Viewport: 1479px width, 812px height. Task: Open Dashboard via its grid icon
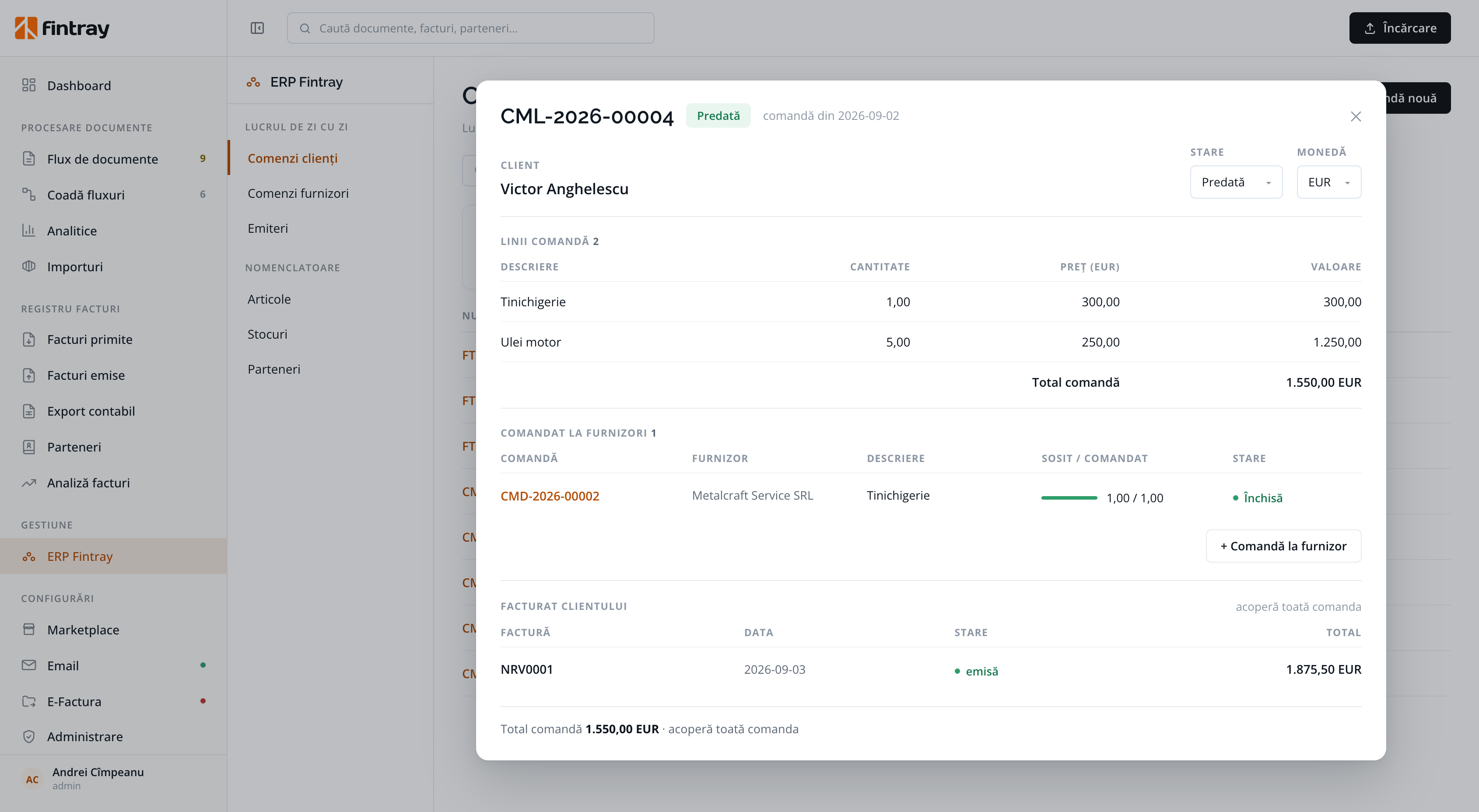click(x=29, y=85)
